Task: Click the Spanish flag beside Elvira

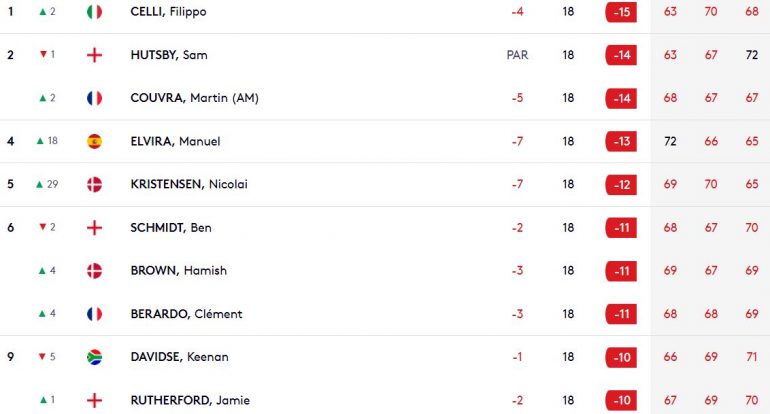Action: coord(94,141)
